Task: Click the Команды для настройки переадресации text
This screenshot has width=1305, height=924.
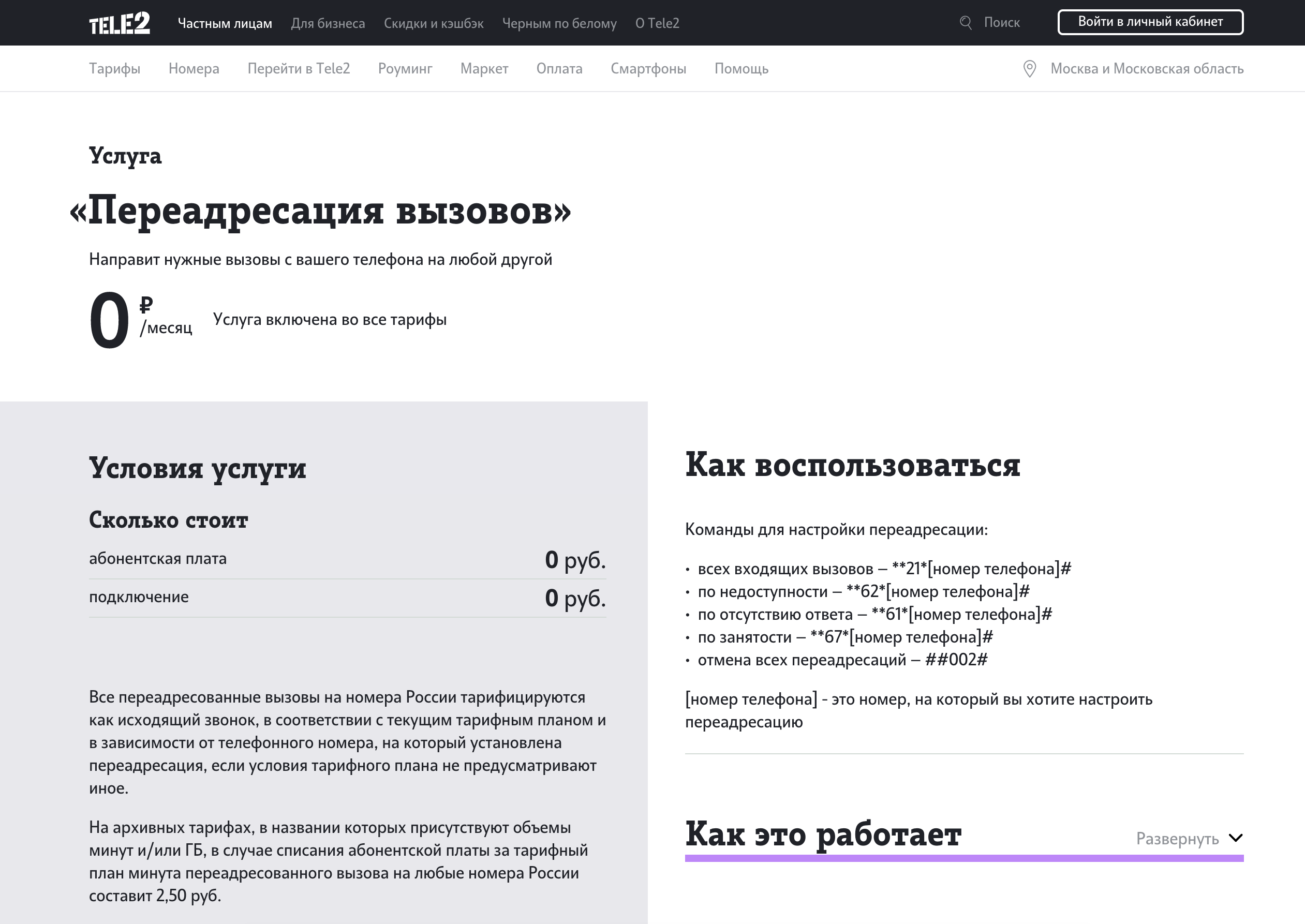Action: (837, 530)
